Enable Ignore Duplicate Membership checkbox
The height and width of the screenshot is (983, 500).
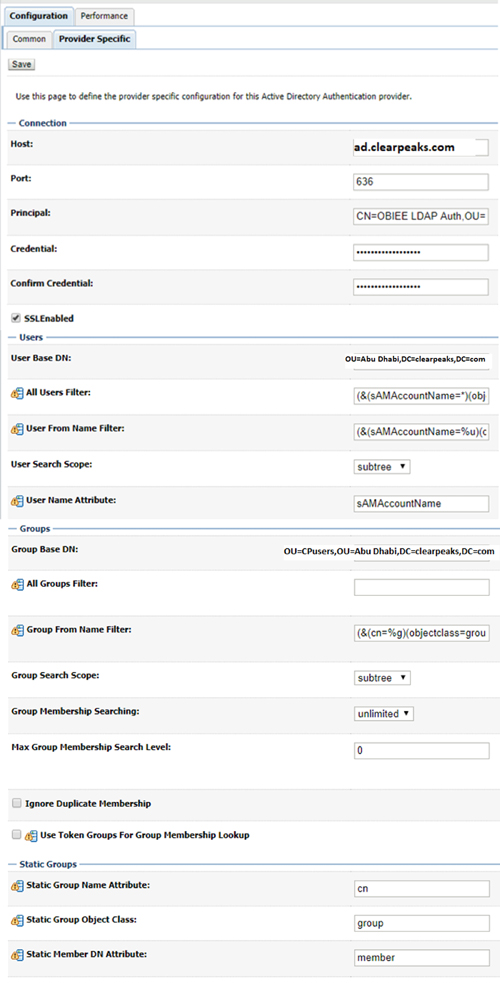17,803
